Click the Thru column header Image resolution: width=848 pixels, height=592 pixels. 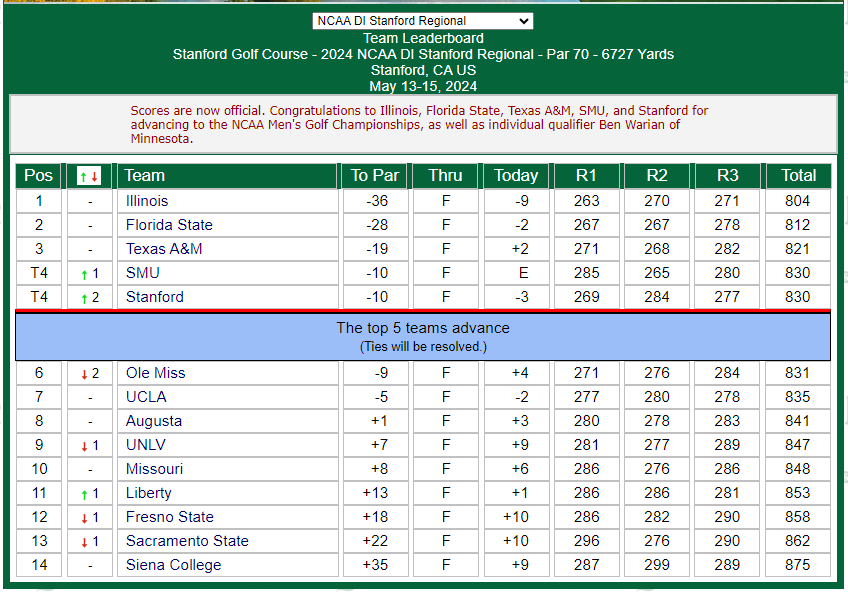click(x=446, y=176)
